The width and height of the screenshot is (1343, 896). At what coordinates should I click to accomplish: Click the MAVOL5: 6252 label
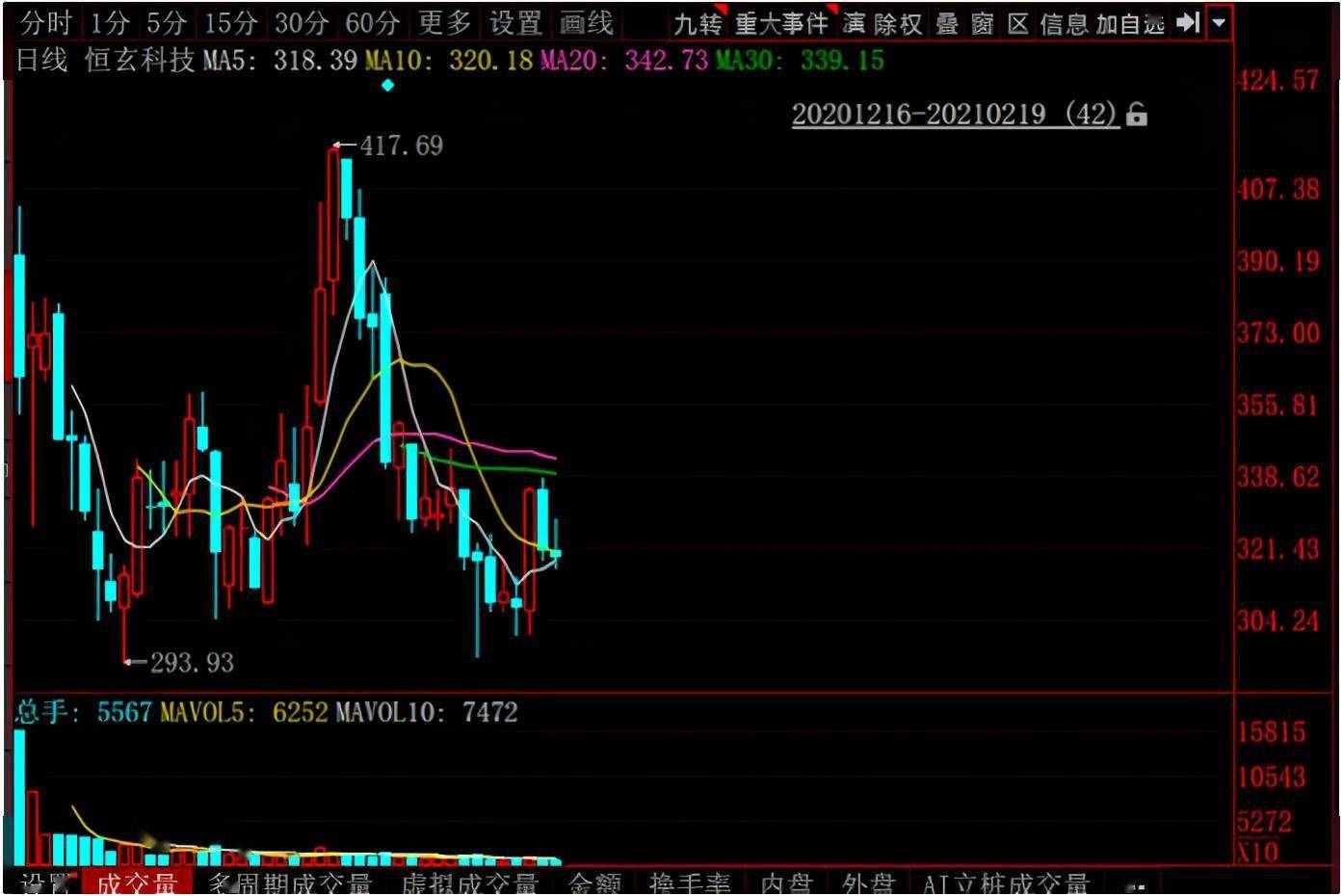tap(244, 712)
